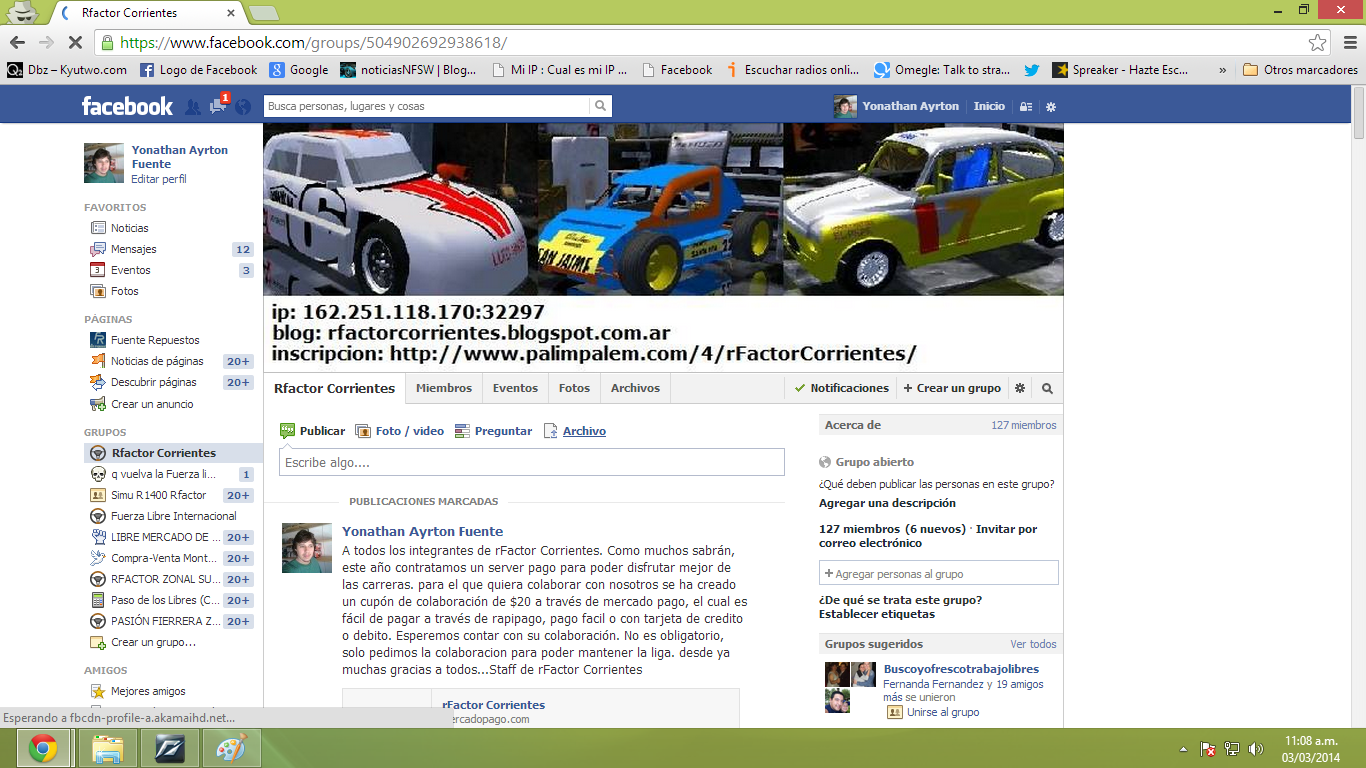The width and height of the screenshot is (1366, 768).
Task: Open Omegle bookmark
Action: point(941,70)
